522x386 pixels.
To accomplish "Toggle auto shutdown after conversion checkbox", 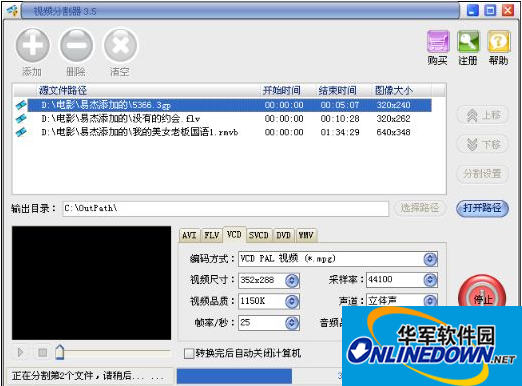I will pyautogui.click(x=189, y=353).
